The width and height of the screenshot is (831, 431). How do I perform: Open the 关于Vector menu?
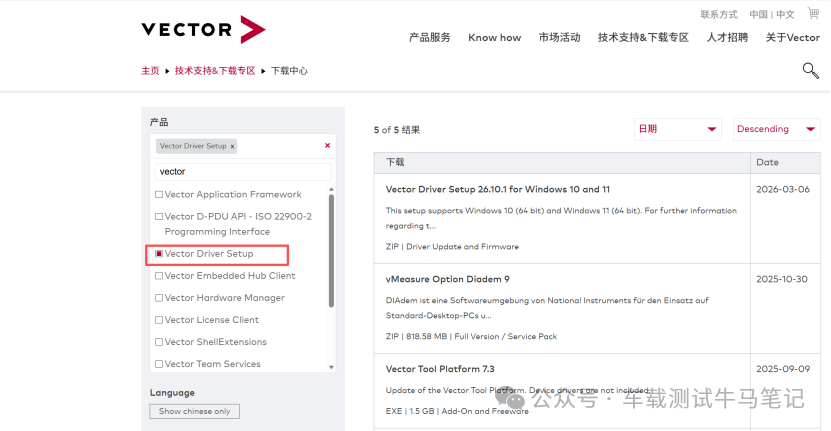(x=793, y=38)
